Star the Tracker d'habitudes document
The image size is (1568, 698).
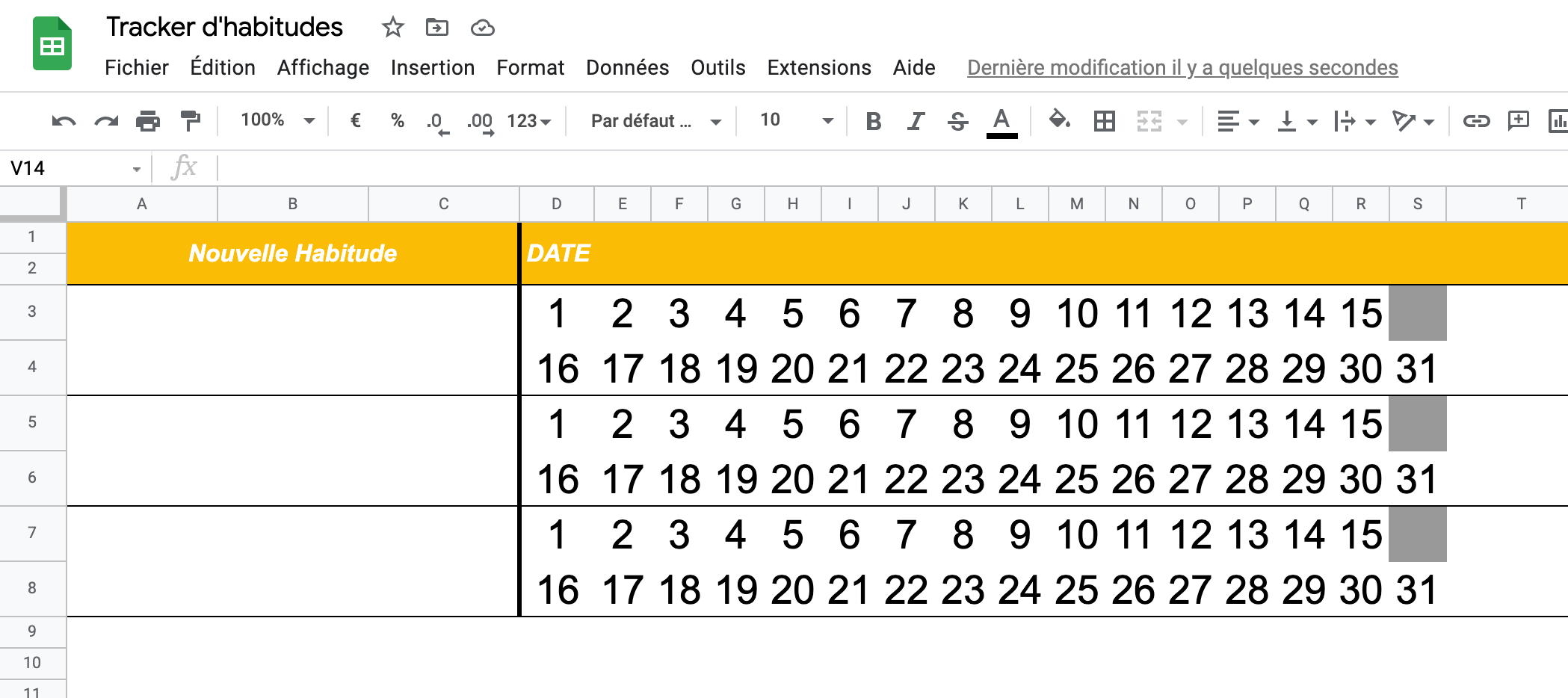[392, 28]
